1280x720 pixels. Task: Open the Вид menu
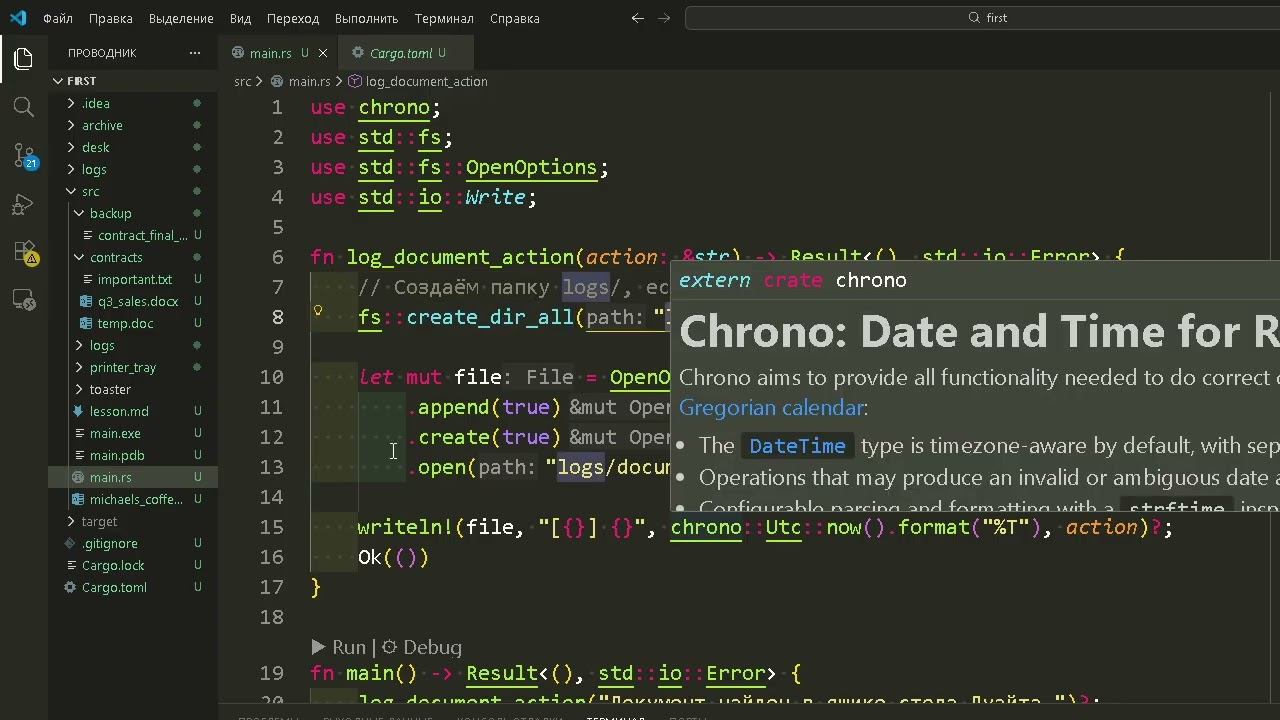tap(240, 18)
